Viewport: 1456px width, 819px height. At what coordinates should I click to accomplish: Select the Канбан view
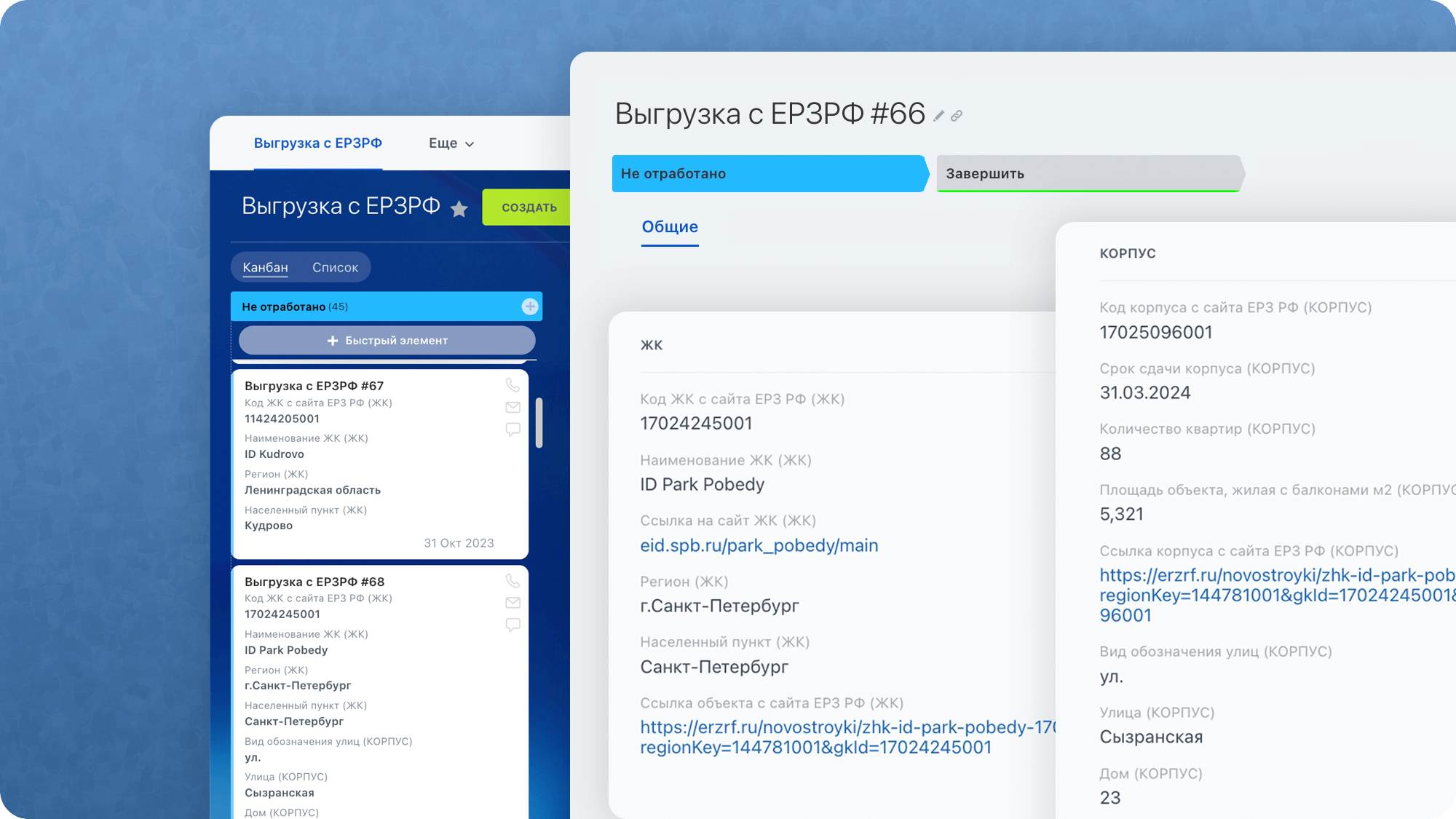point(265,267)
